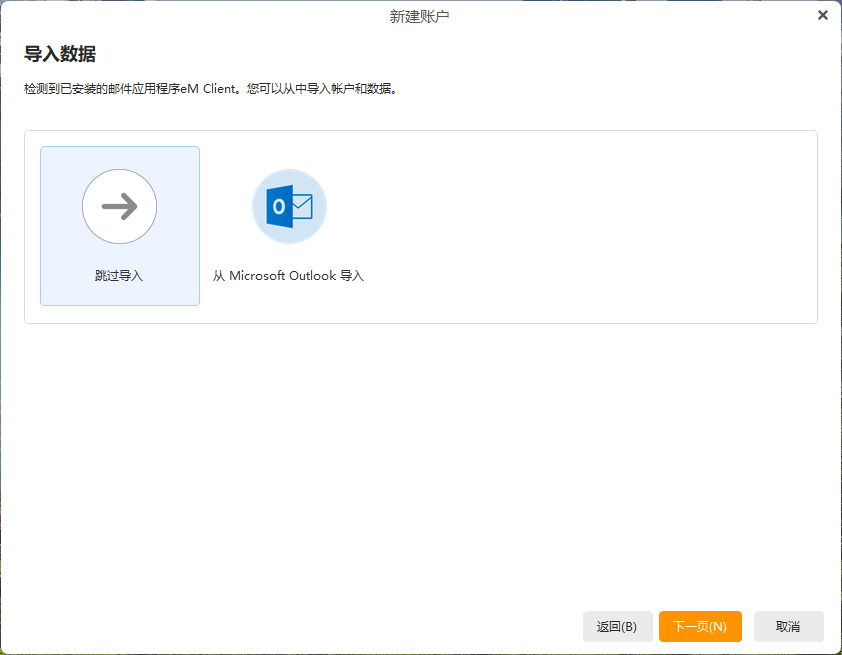
Task: Click the 导入数据 heading
Action: 60,54
